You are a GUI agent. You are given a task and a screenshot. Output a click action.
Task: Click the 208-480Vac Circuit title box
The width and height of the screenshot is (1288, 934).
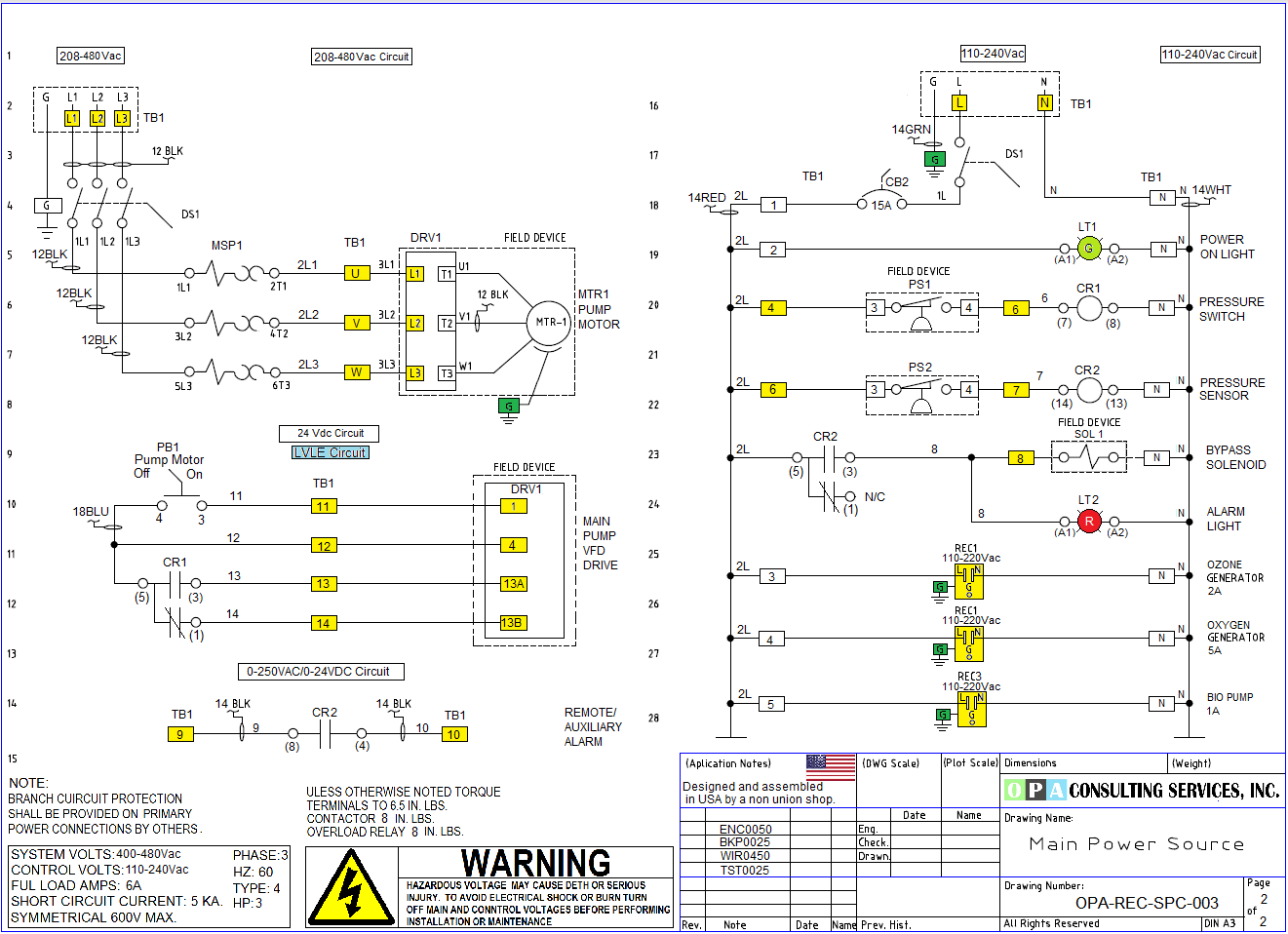(361, 57)
